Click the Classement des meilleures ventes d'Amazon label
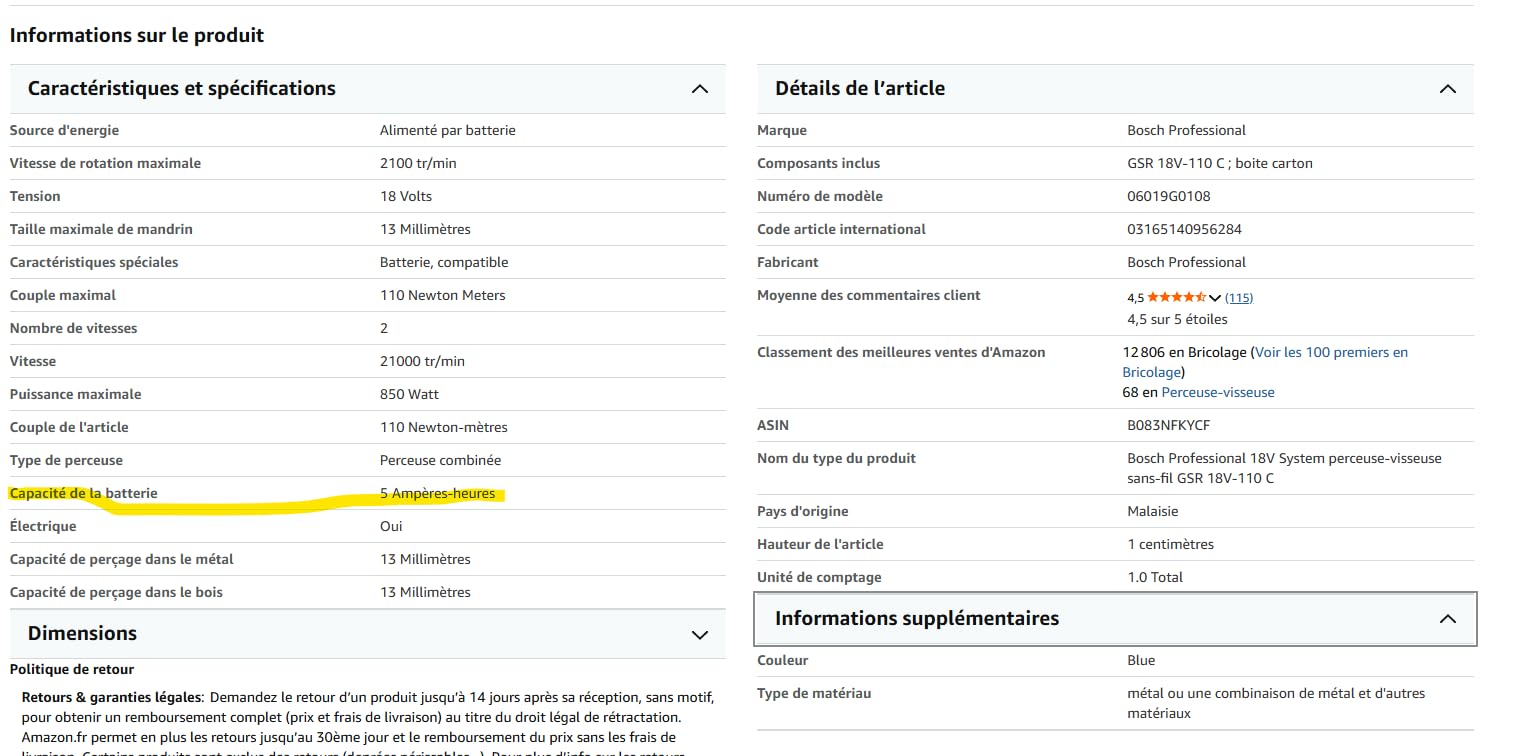Screen dimensions: 1521x756 [x=901, y=353]
